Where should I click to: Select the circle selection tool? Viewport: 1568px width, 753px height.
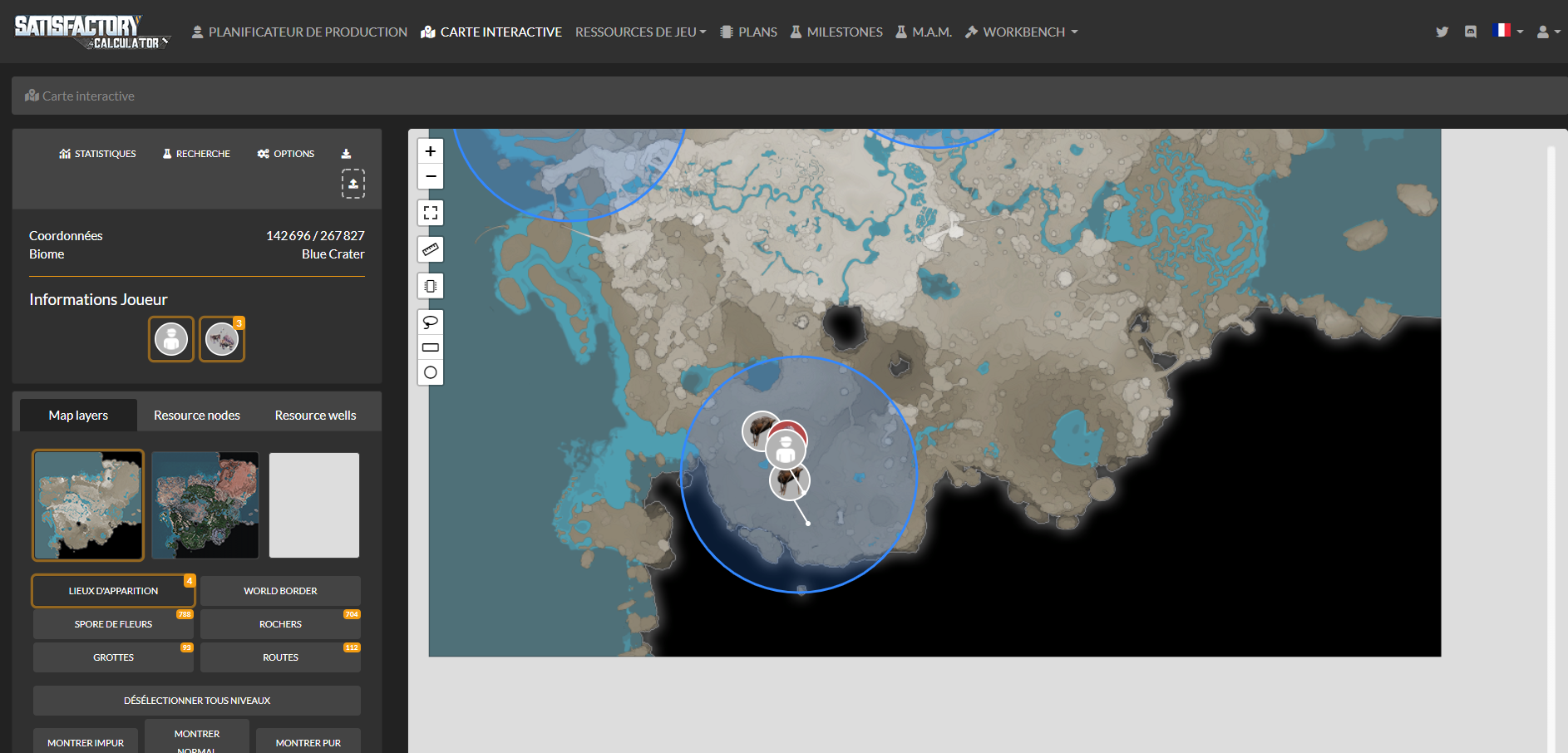pyautogui.click(x=431, y=372)
